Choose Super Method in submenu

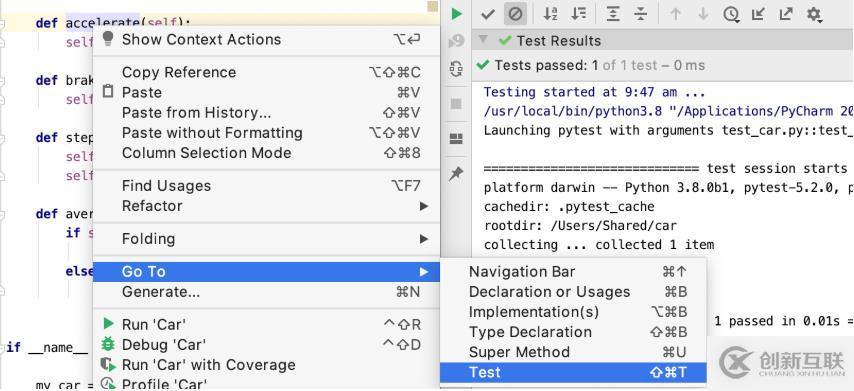tap(574, 352)
